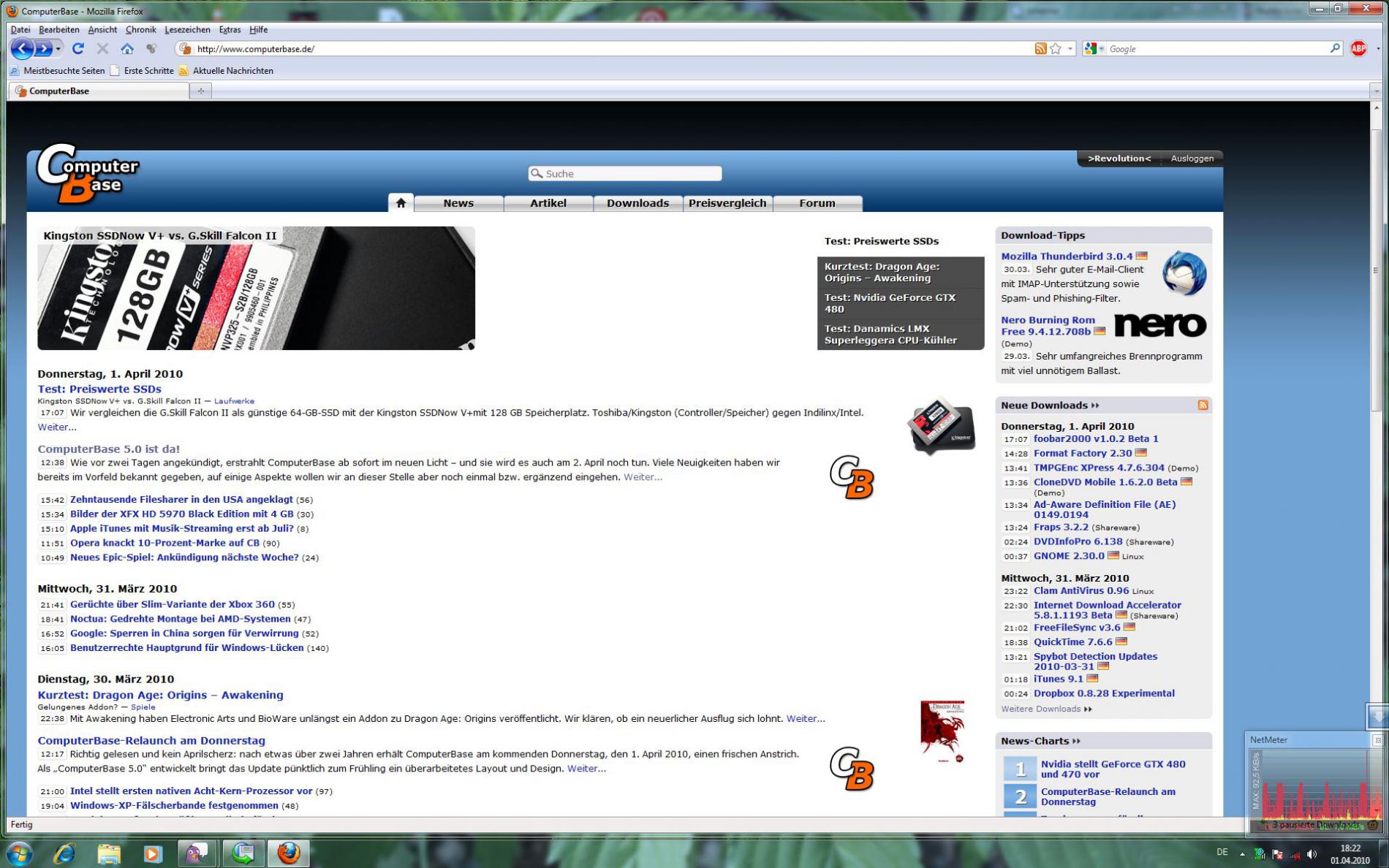Screen dimensions: 1389x868
Task: Open the history dropdown next to forward button
Action: click(58, 49)
